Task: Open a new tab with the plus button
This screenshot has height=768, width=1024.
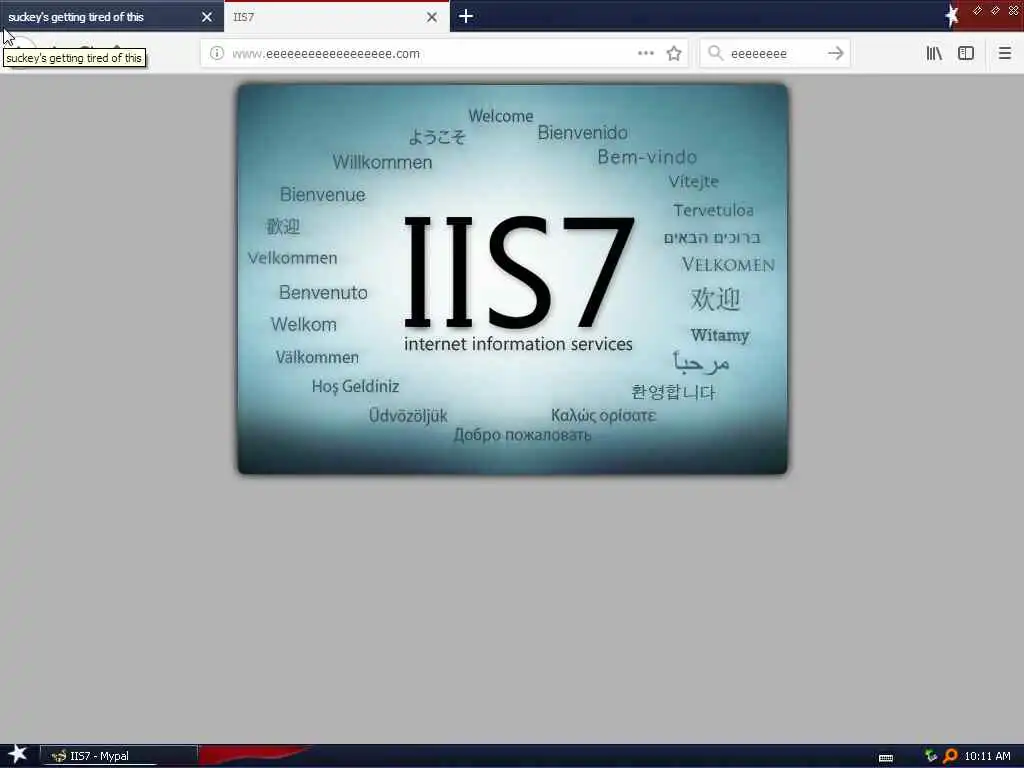Action: 466,16
